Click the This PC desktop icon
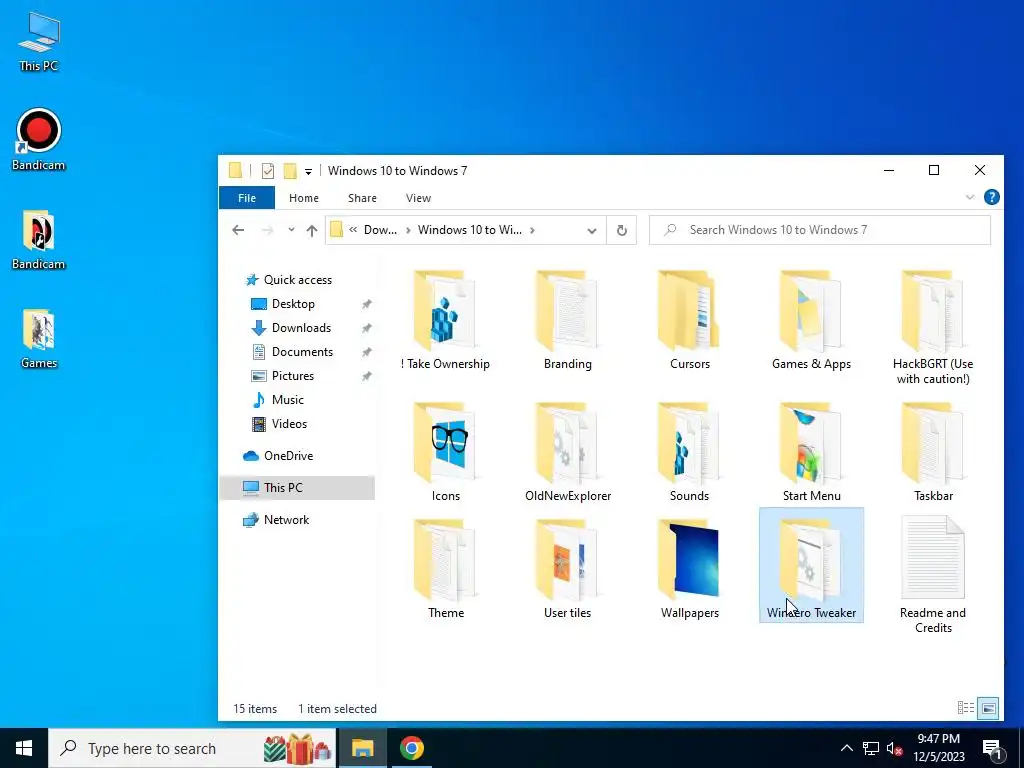1024x768 pixels. [39, 41]
